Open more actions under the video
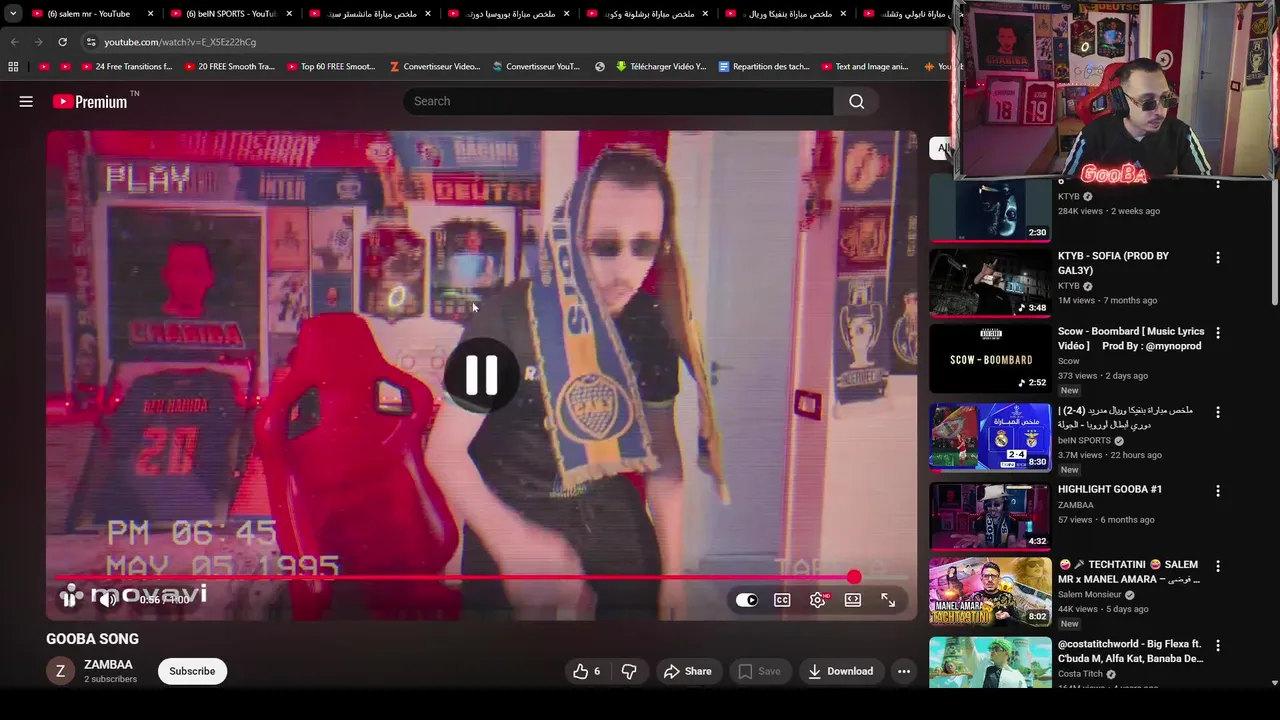 point(904,671)
